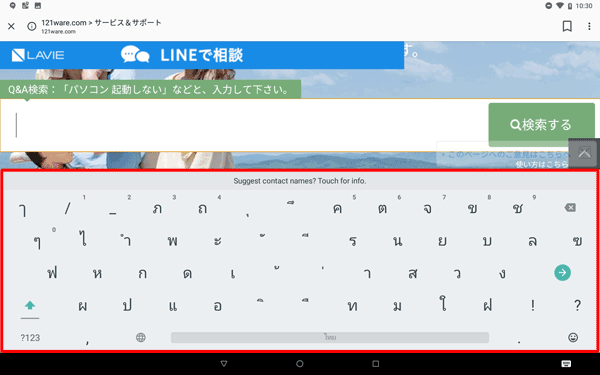The height and width of the screenshot is (375, 600).
Task: Tap the green enter arrow key
Action: pos(562,272)
